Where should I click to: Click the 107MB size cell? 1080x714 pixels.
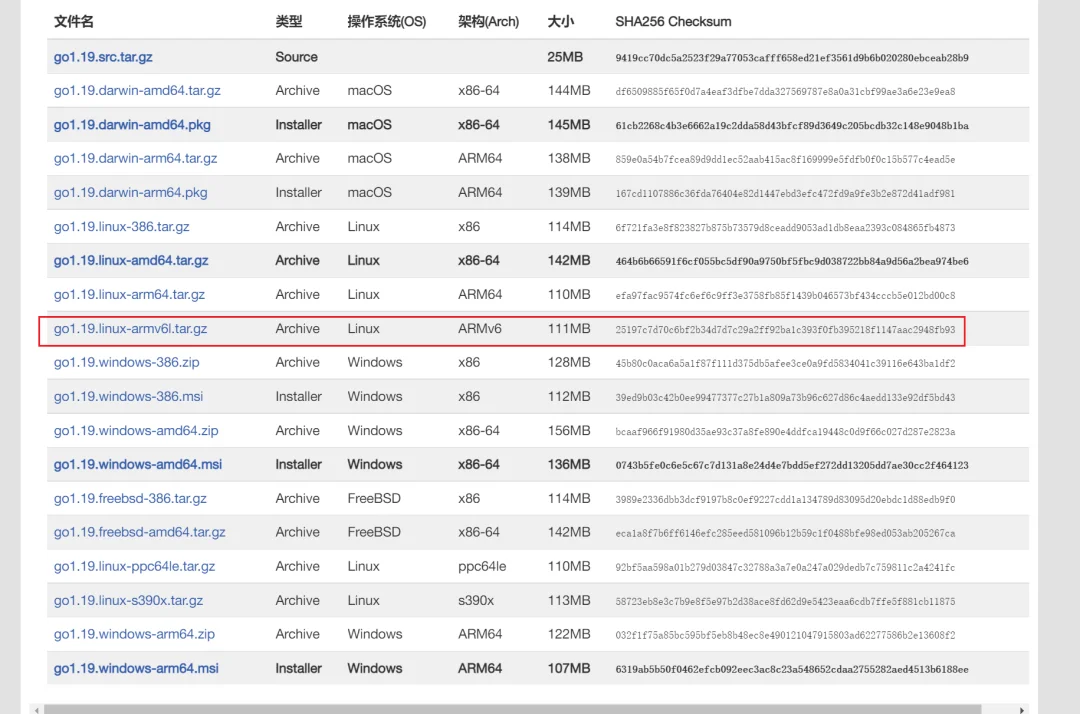[x=569, y=669]
